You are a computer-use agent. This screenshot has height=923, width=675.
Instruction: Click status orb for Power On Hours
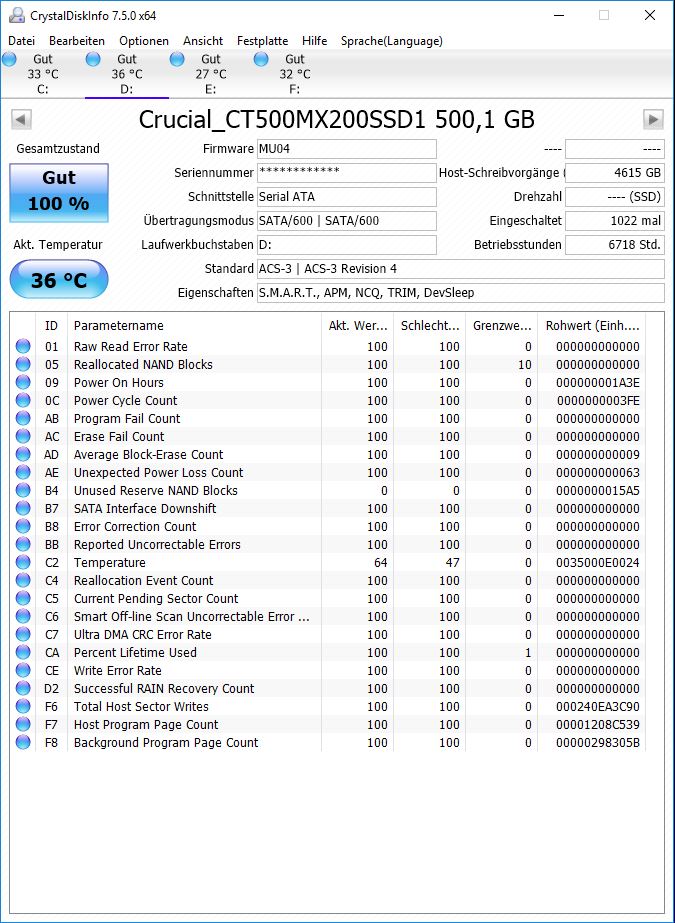click(23, 382)
